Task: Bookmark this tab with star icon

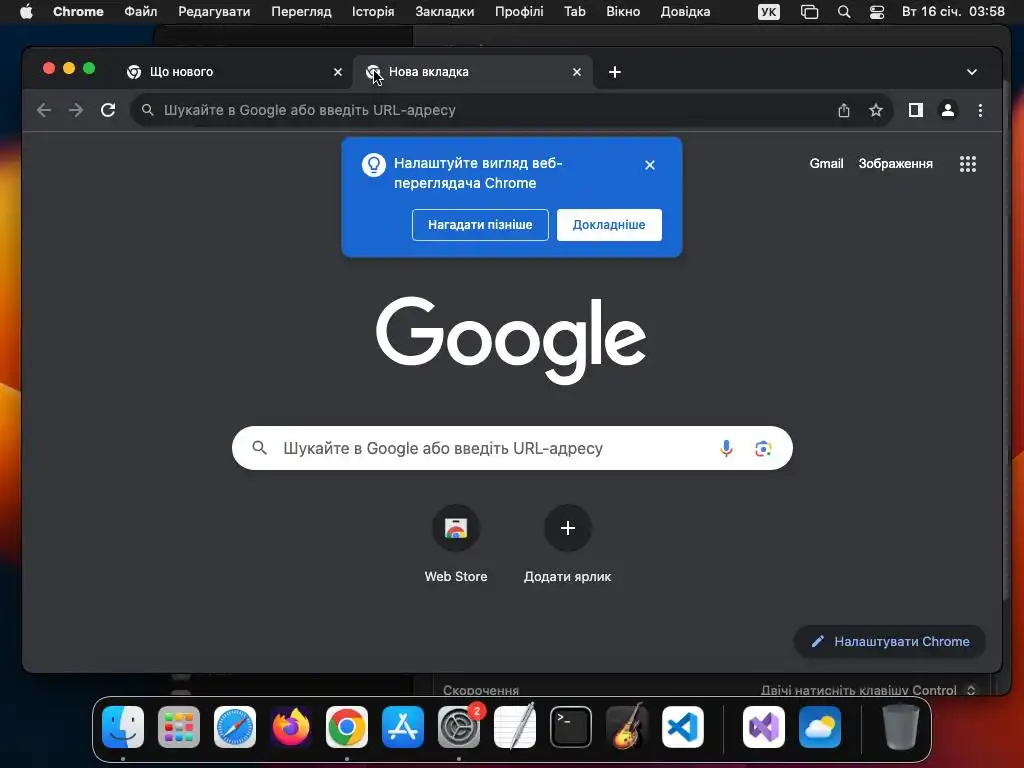Action: (x=876, y=110)
